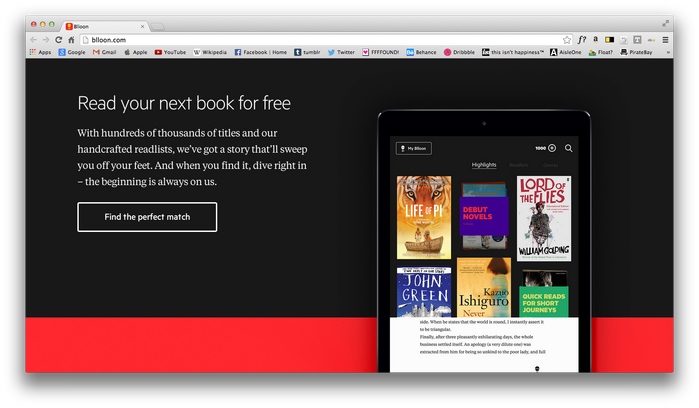Click the new tab button
This screenshot has width=699, height=408.
click(157, 27)
